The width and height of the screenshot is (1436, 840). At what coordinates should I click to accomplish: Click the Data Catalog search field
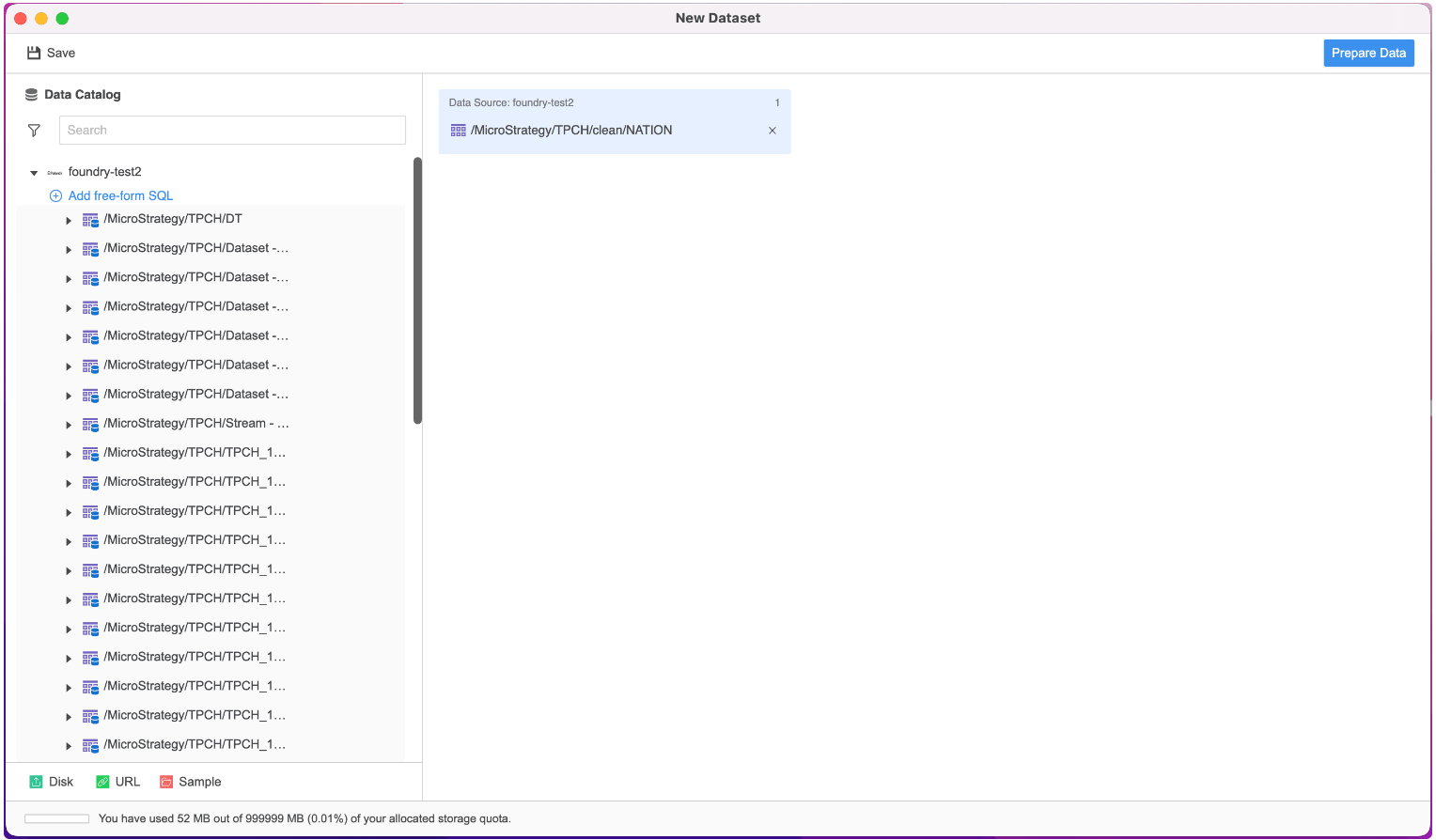pos(232,131)
